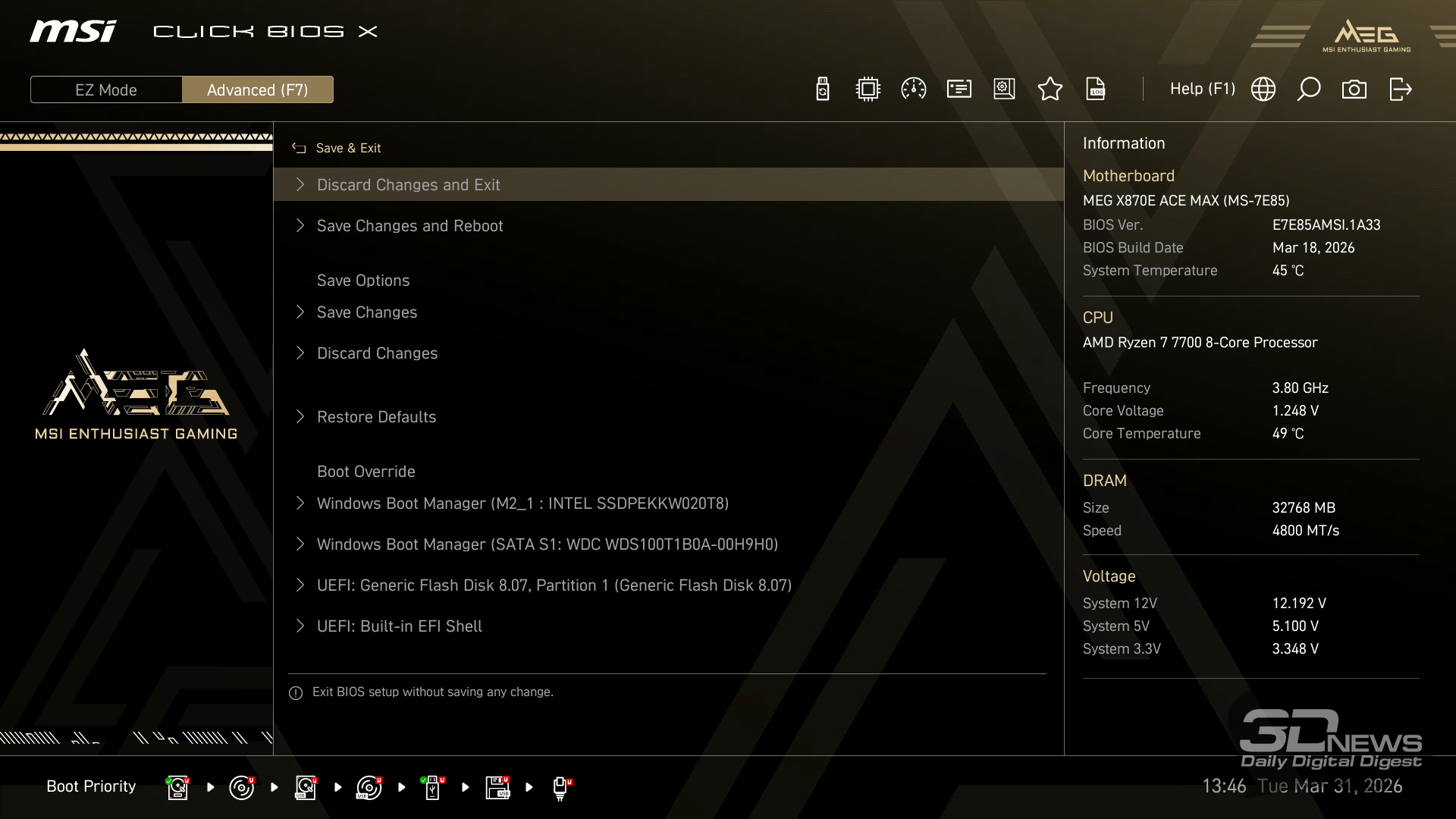Open the magnifier search icon

(x=1308, y=89)
